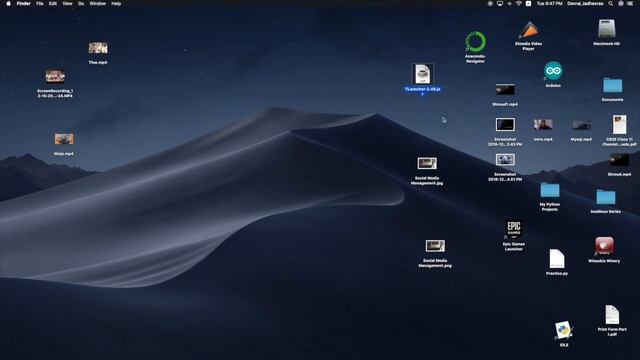Open the Apple menu

point(8,4)
